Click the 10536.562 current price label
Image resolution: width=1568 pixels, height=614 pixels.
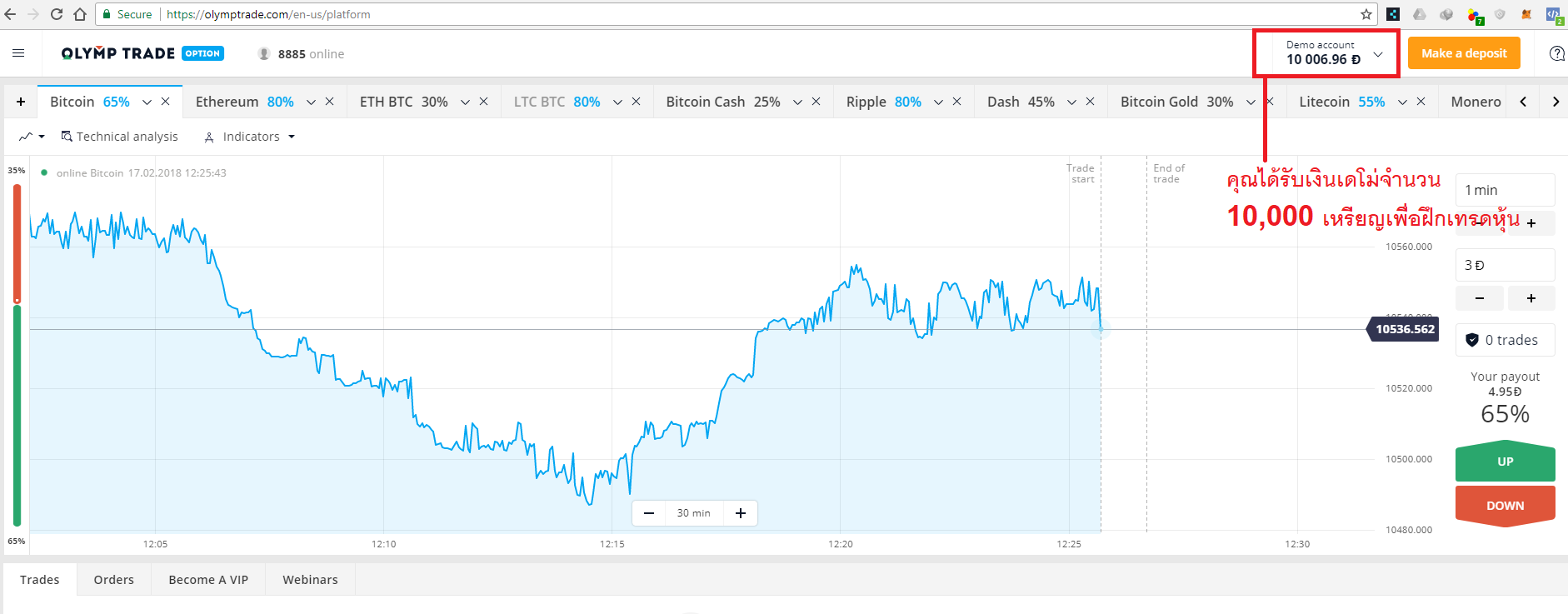(x=1404, y=329)
